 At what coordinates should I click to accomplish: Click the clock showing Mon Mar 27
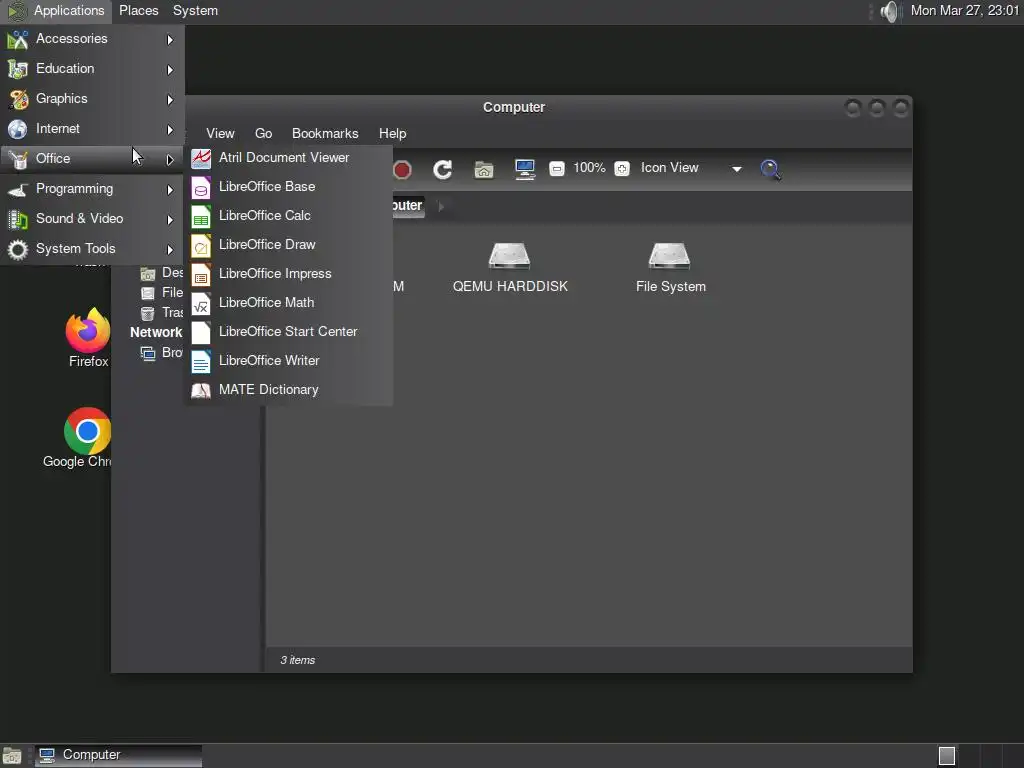point(965,10)
